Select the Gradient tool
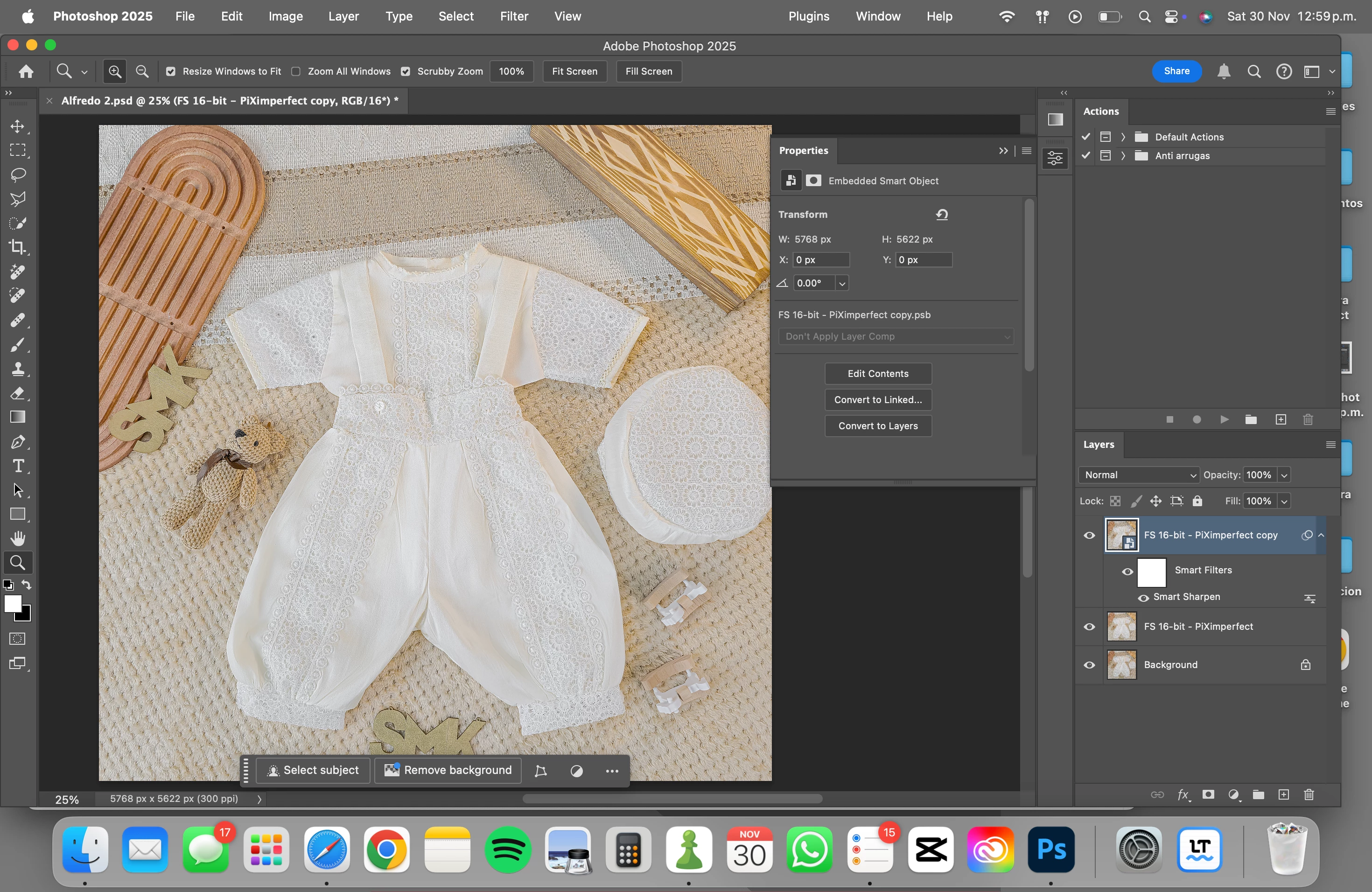1372x892 pixels. (x=17, y=417)
